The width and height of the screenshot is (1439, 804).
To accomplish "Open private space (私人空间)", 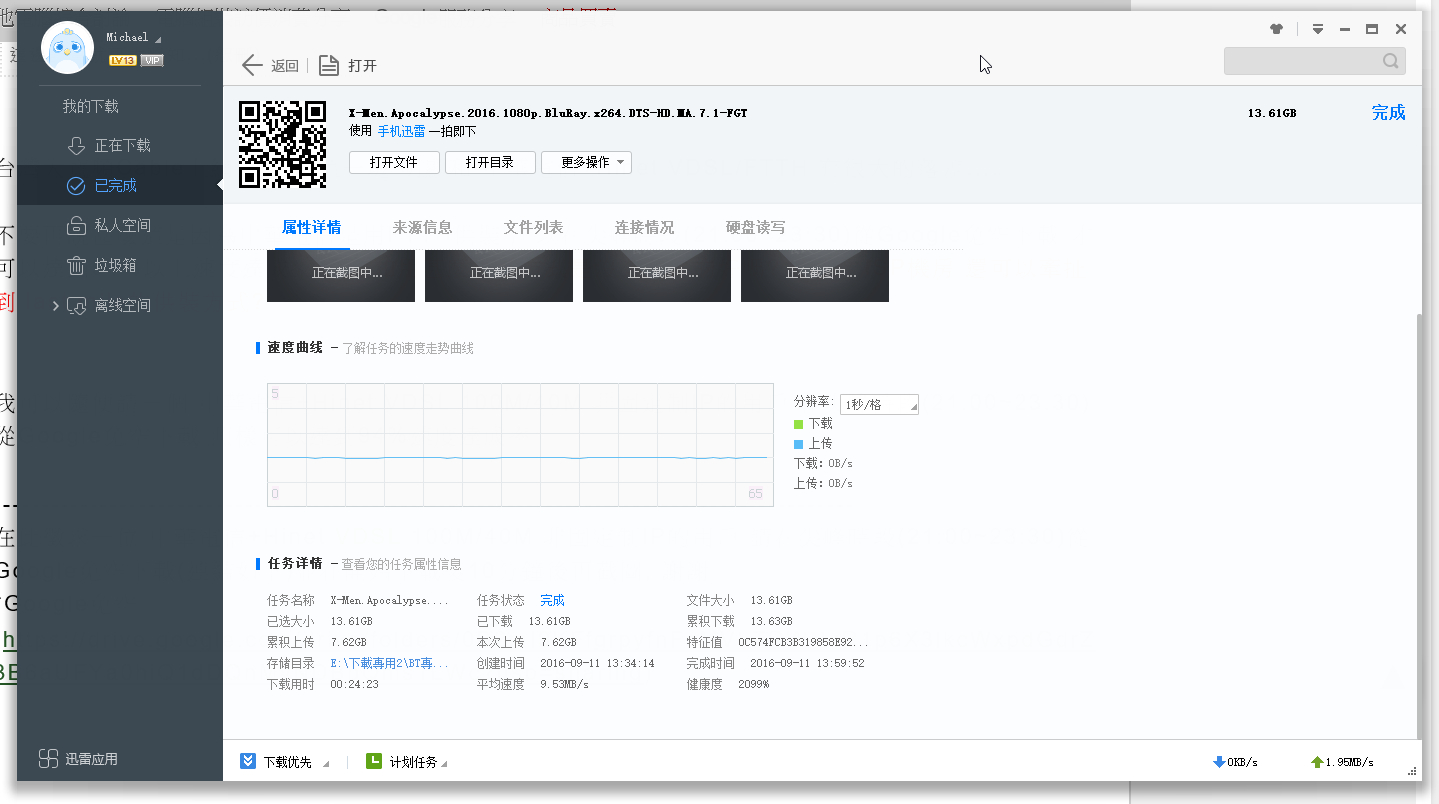I will pos(122,225).
